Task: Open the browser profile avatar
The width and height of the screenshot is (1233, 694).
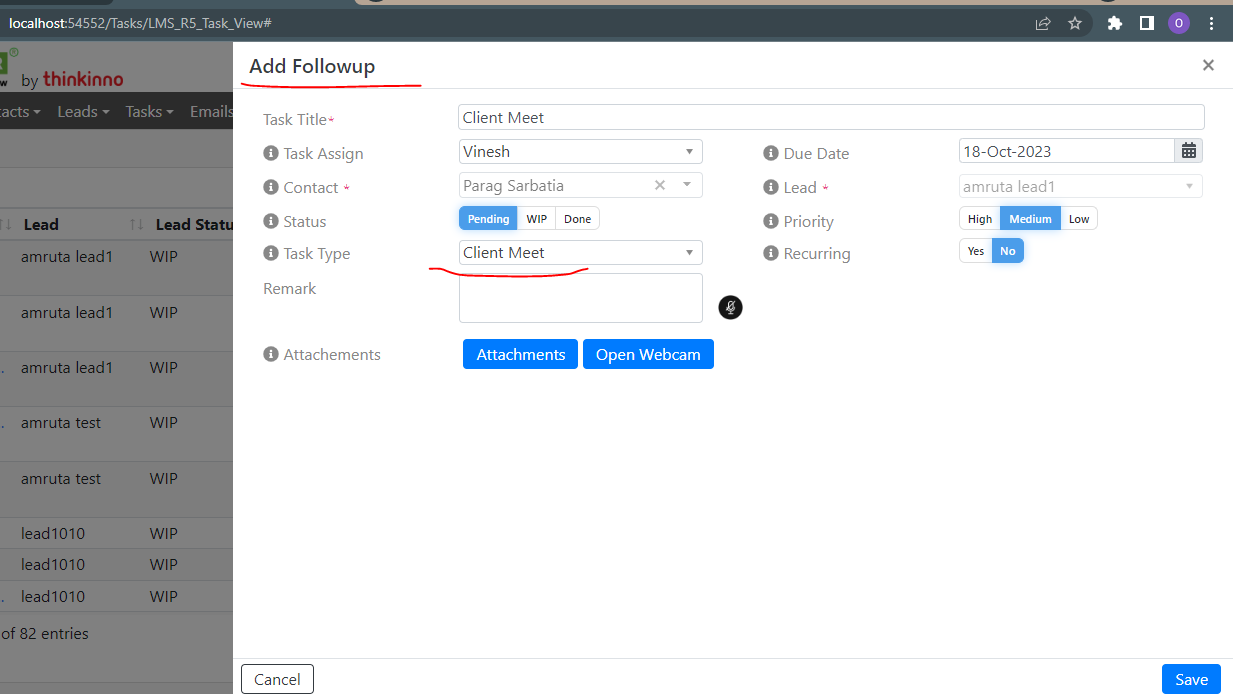Action: pyautogui.click(x=1179, y=22)
